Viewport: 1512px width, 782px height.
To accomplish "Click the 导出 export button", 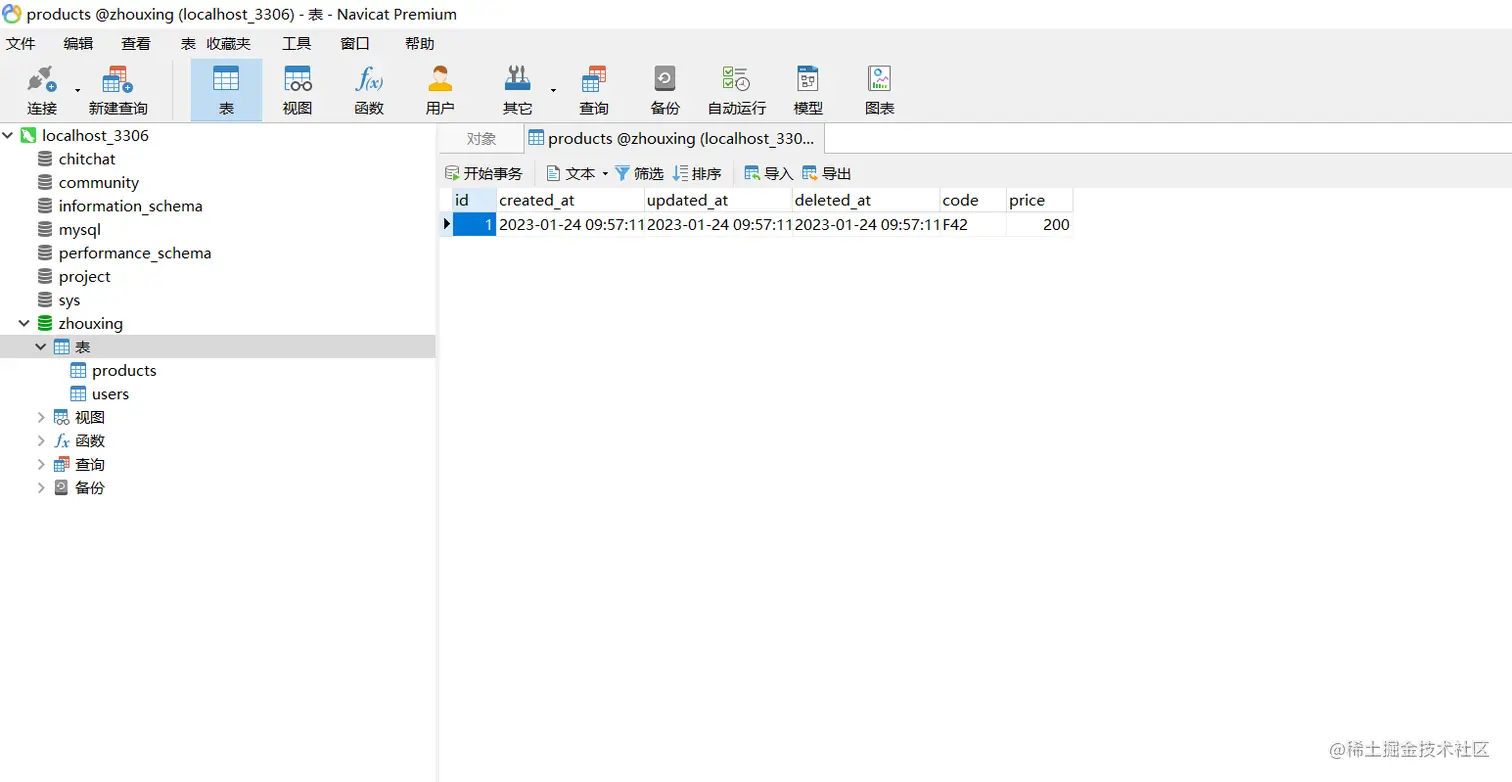I will (827, 174).
